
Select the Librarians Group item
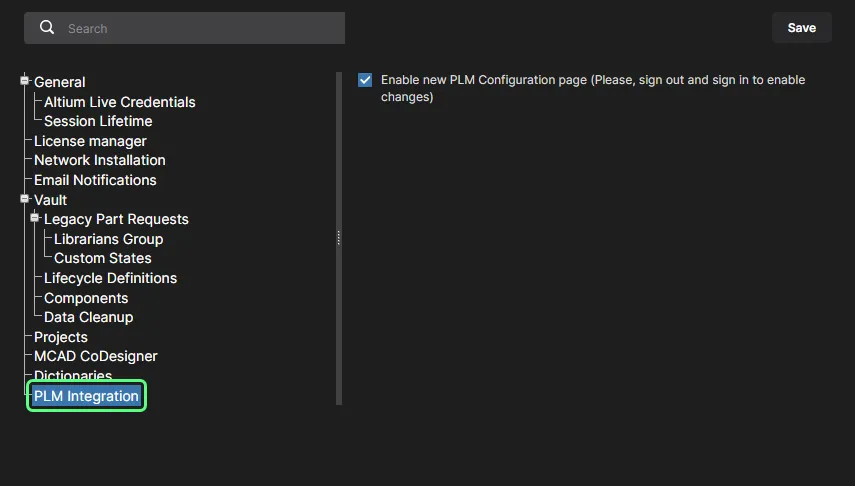tap(108, 239)
